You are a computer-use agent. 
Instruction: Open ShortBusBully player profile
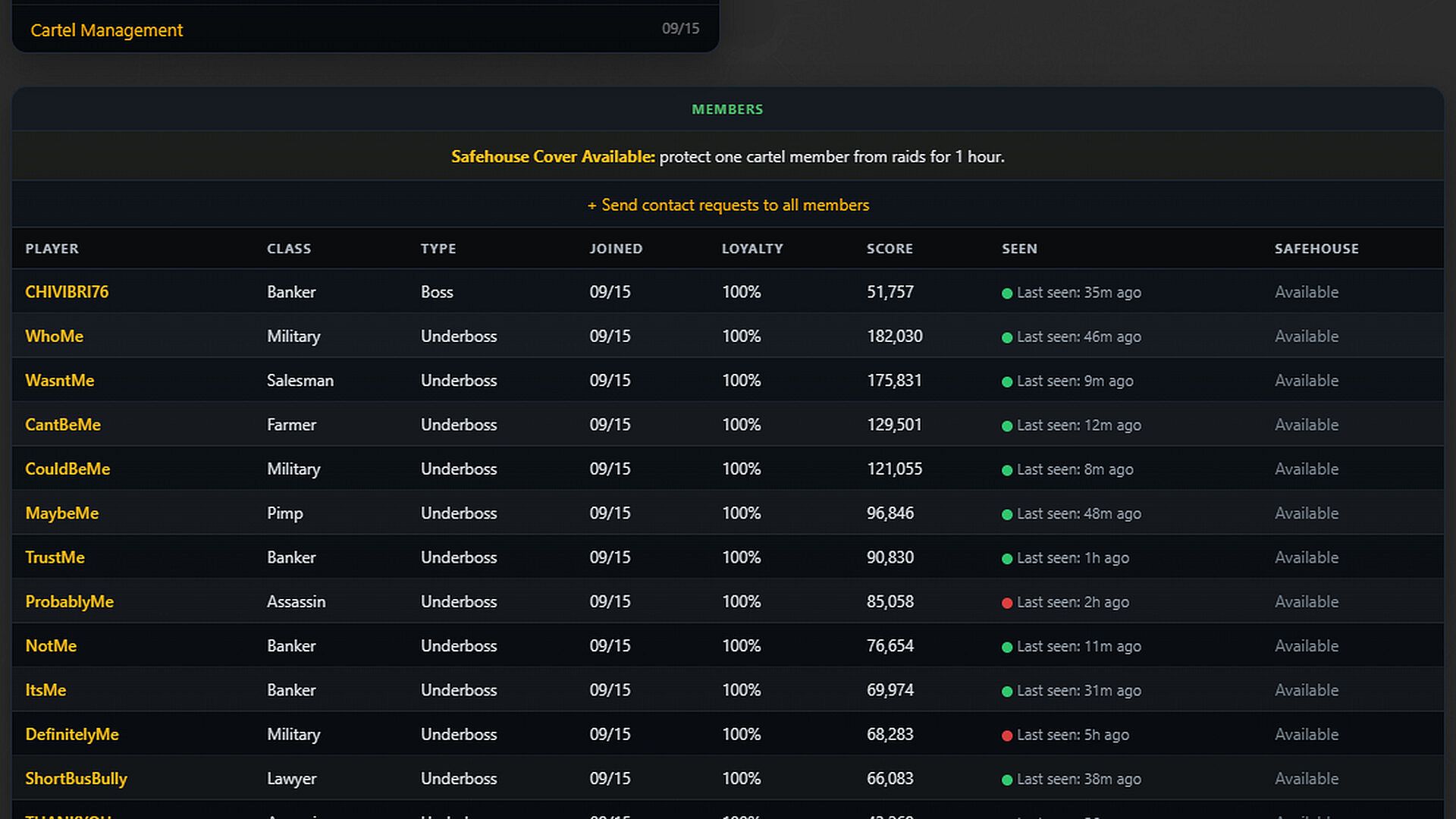tap(76, 779)
